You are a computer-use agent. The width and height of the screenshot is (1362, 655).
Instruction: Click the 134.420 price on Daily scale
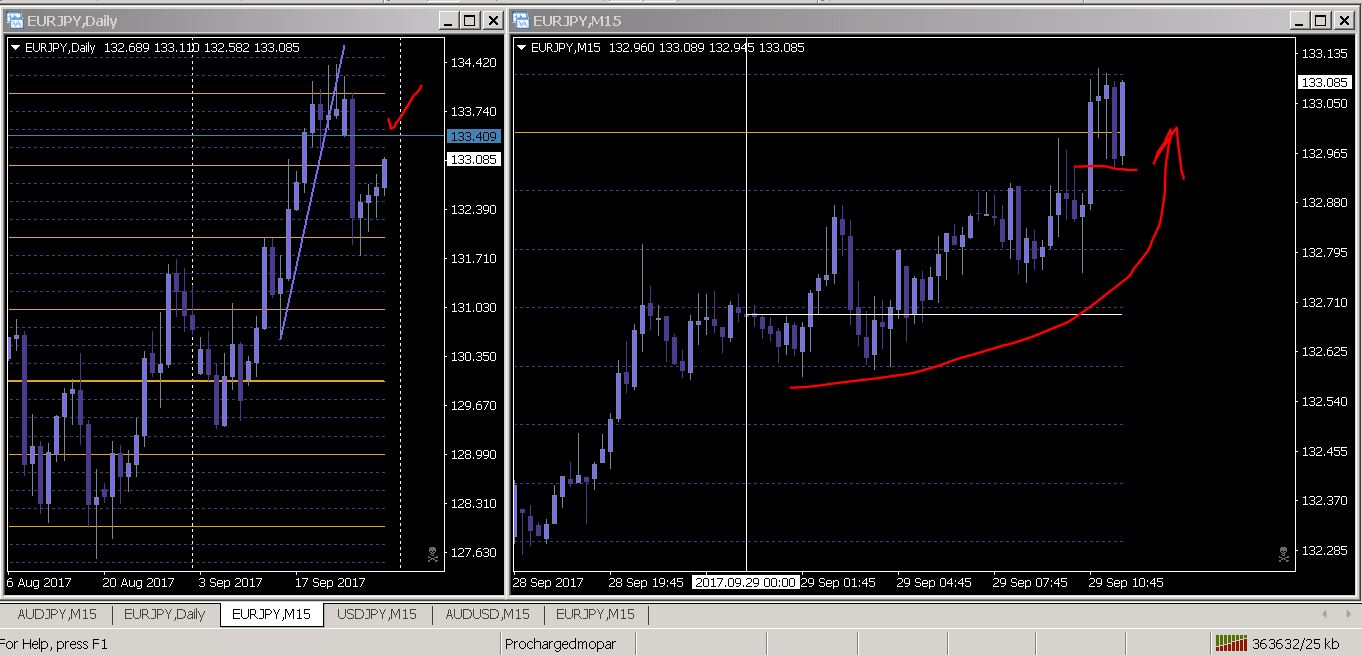point(474,62)
